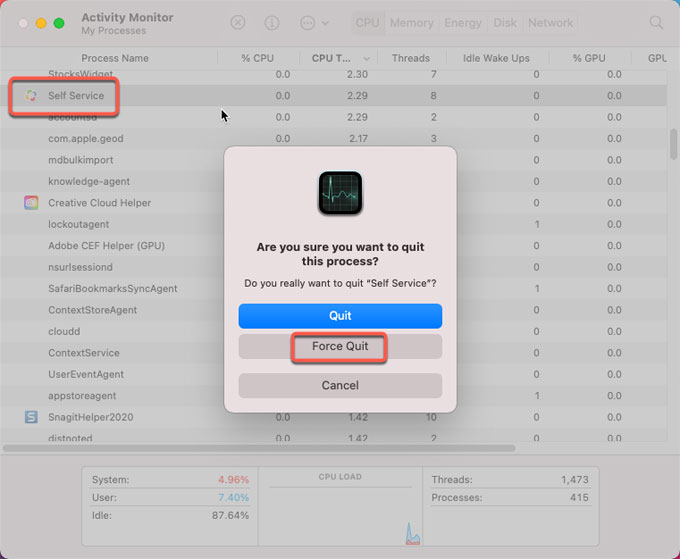Click the Force Quit button
The height and width of the screenshot is (559, 680).
click(x=340, y=346)
